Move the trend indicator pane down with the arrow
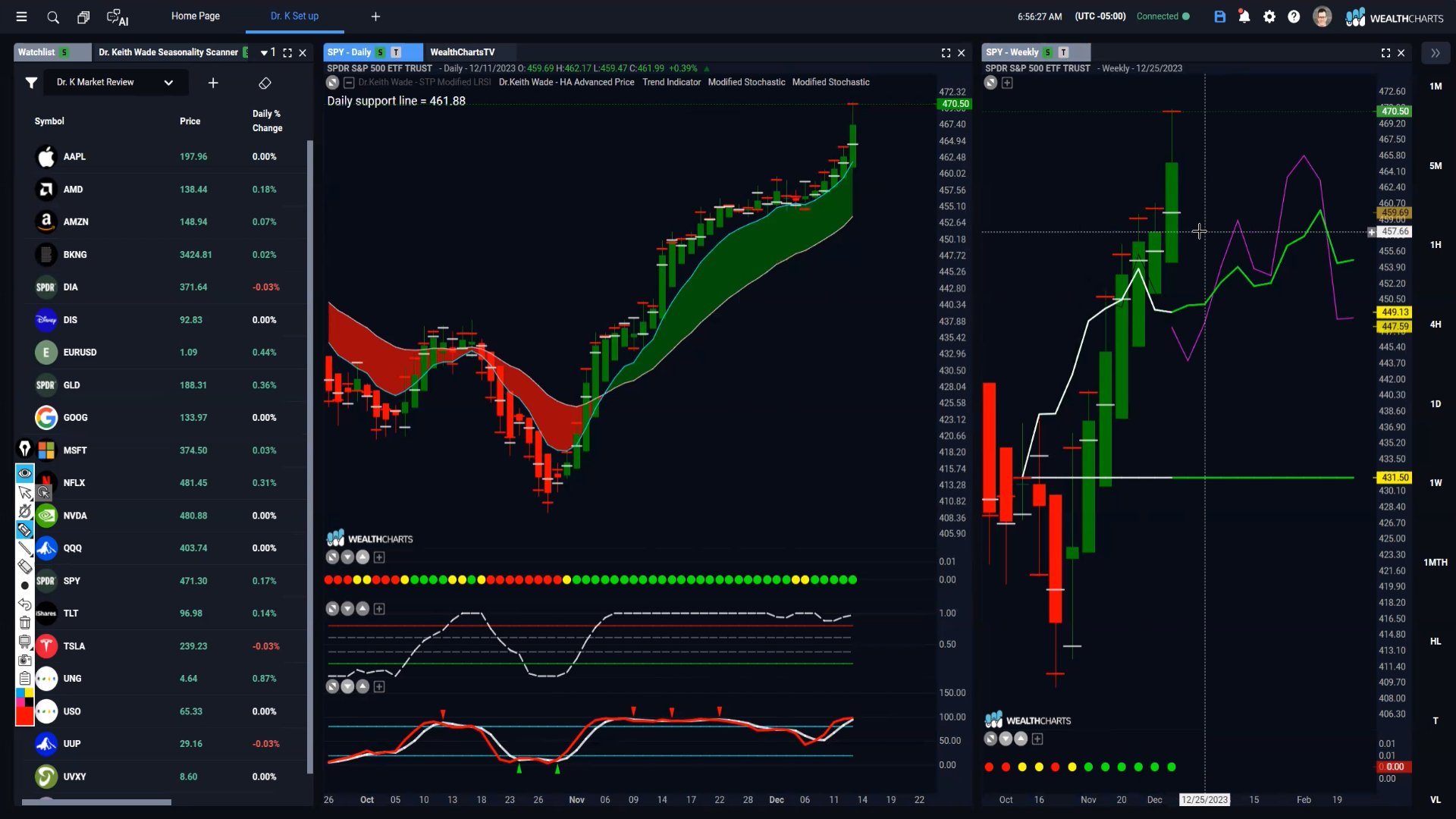Screen dimensions: 1456x819 pyautogui.click(x=347, y=557)
